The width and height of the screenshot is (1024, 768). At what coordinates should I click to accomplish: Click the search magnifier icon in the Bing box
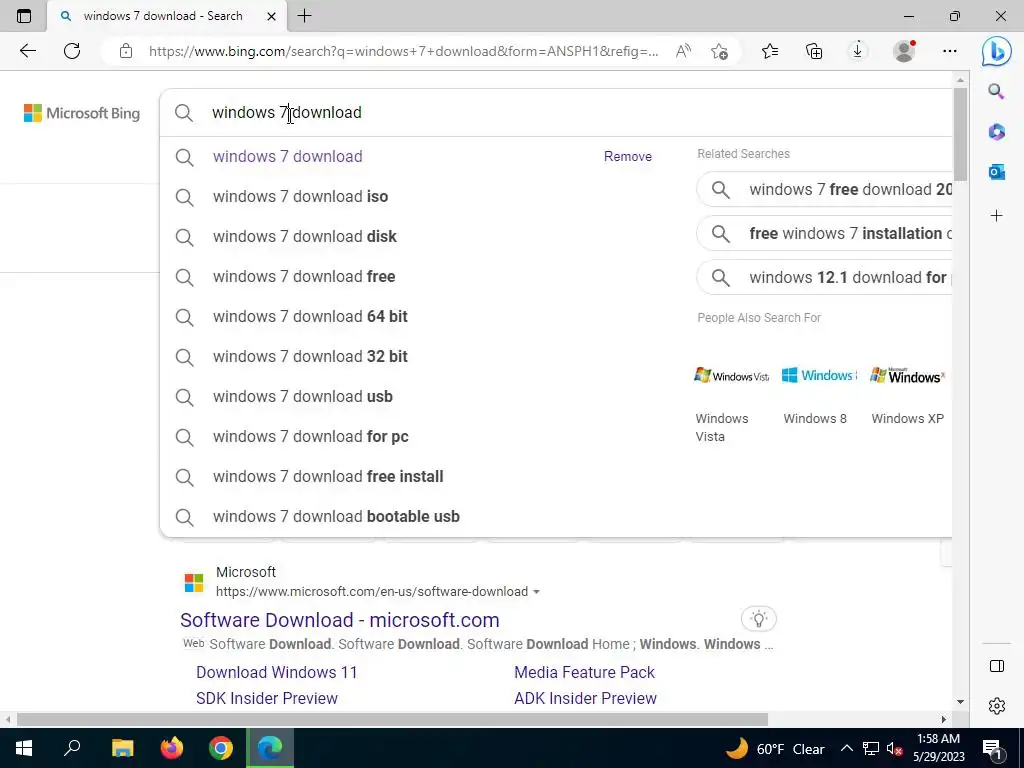click(x=184, y=113)
